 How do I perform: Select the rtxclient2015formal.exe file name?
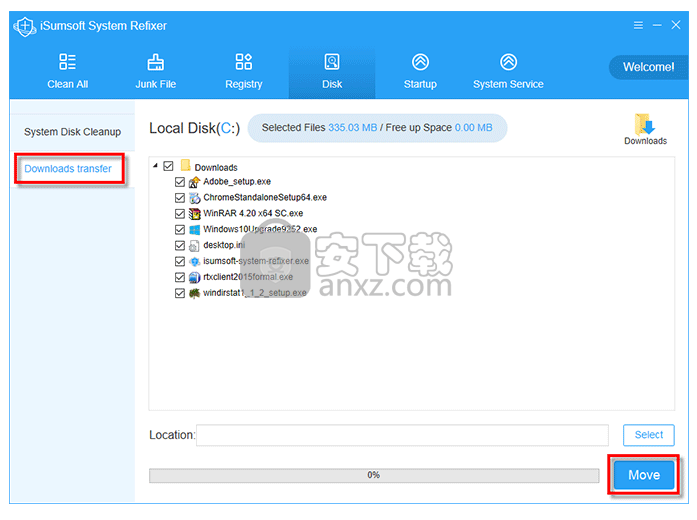point(248,277)
